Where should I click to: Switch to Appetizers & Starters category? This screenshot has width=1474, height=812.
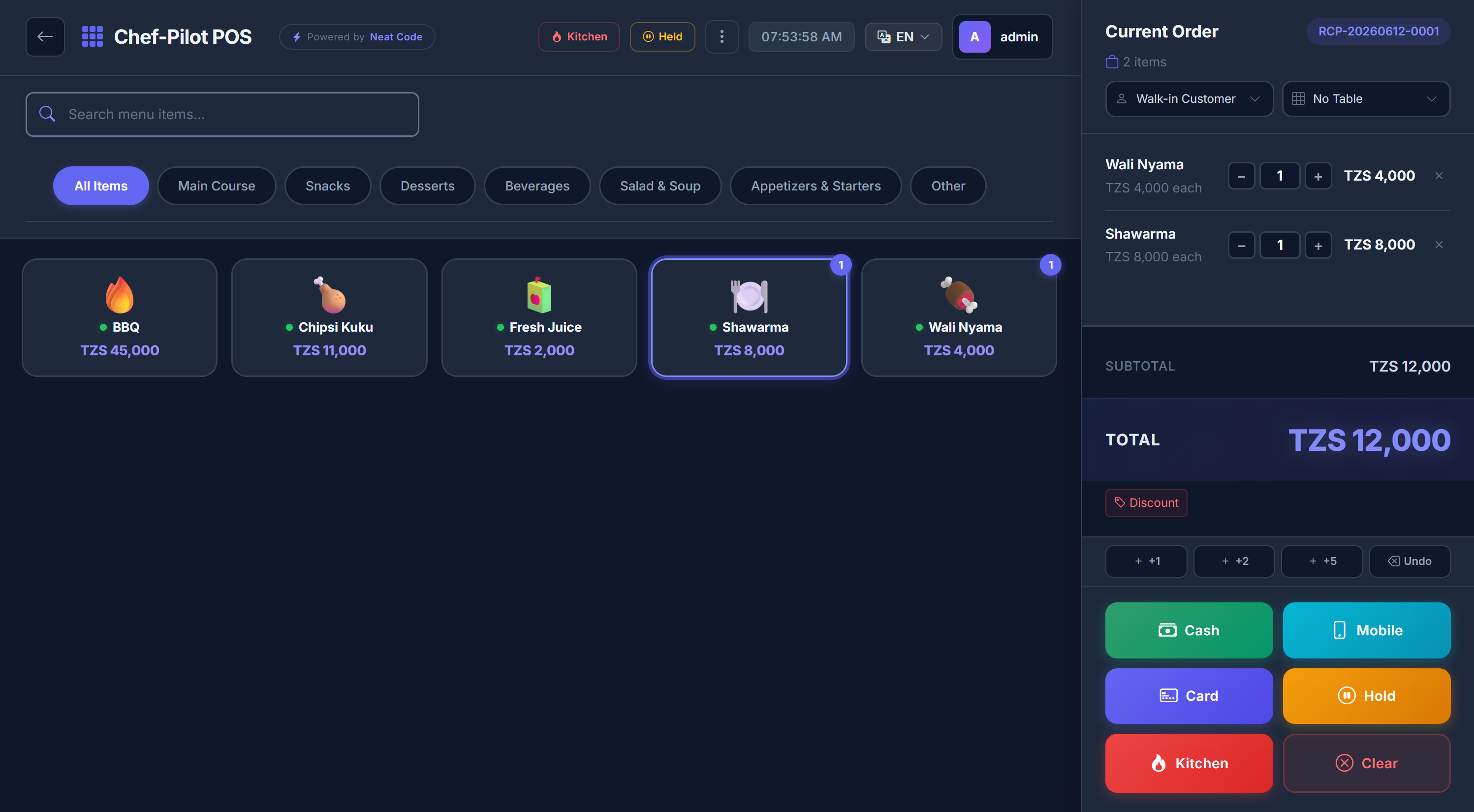point(815,186)
